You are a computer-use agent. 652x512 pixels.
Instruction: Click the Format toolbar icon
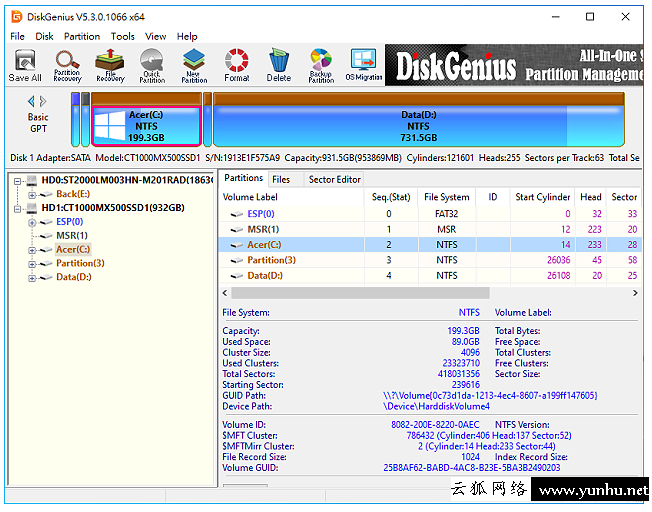click(x=237, y=65)
